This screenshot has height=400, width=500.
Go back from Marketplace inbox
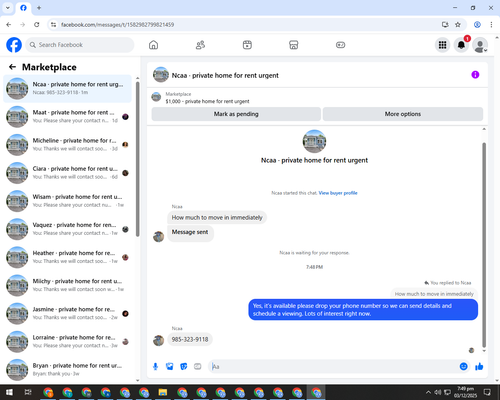[12, 67]
